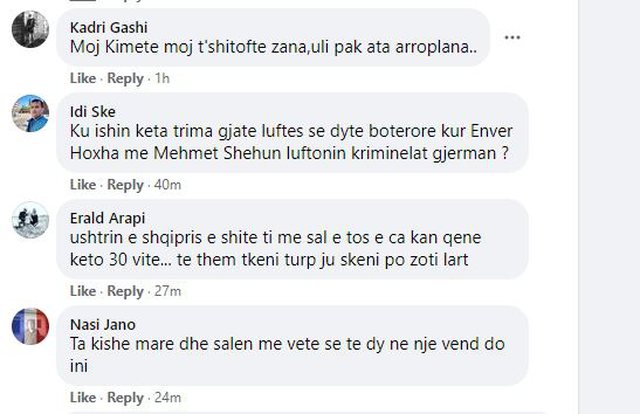Reply to Kadri Gashi's comment
640x414 pixels.
tap(125, 78)
